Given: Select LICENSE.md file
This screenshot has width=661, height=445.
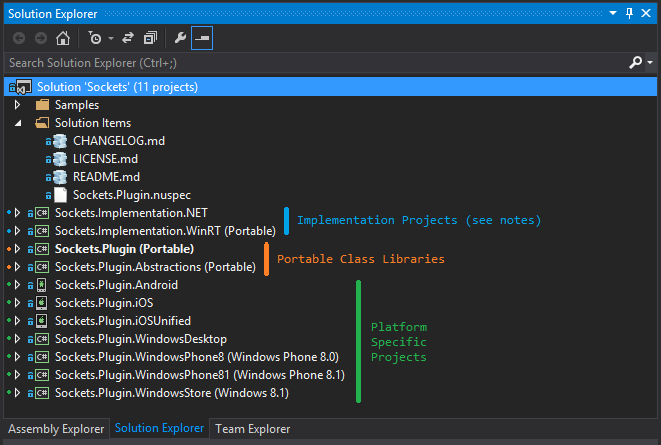Looking at the screenshot, I should (x=105, y=159).
